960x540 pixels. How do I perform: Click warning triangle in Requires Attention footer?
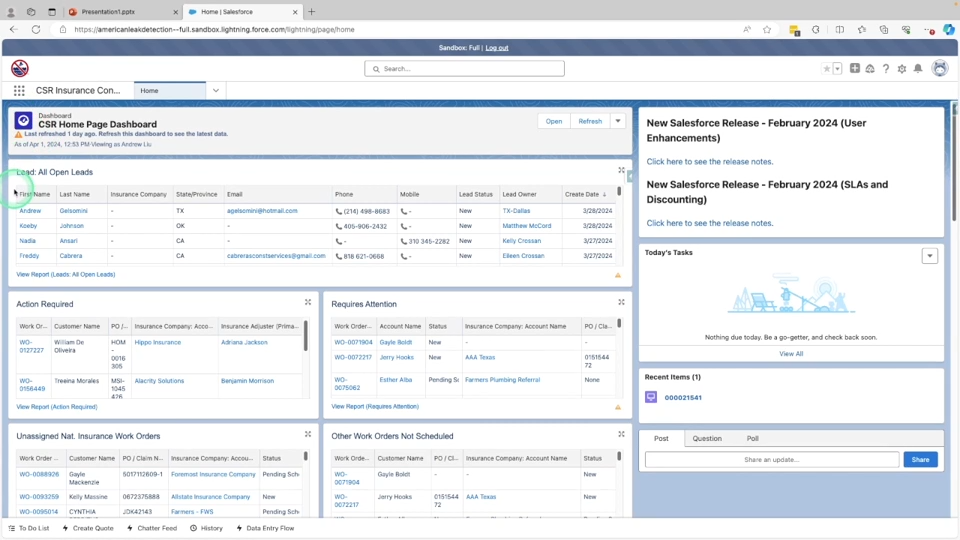pyautogui.click(x=618, y=407)
